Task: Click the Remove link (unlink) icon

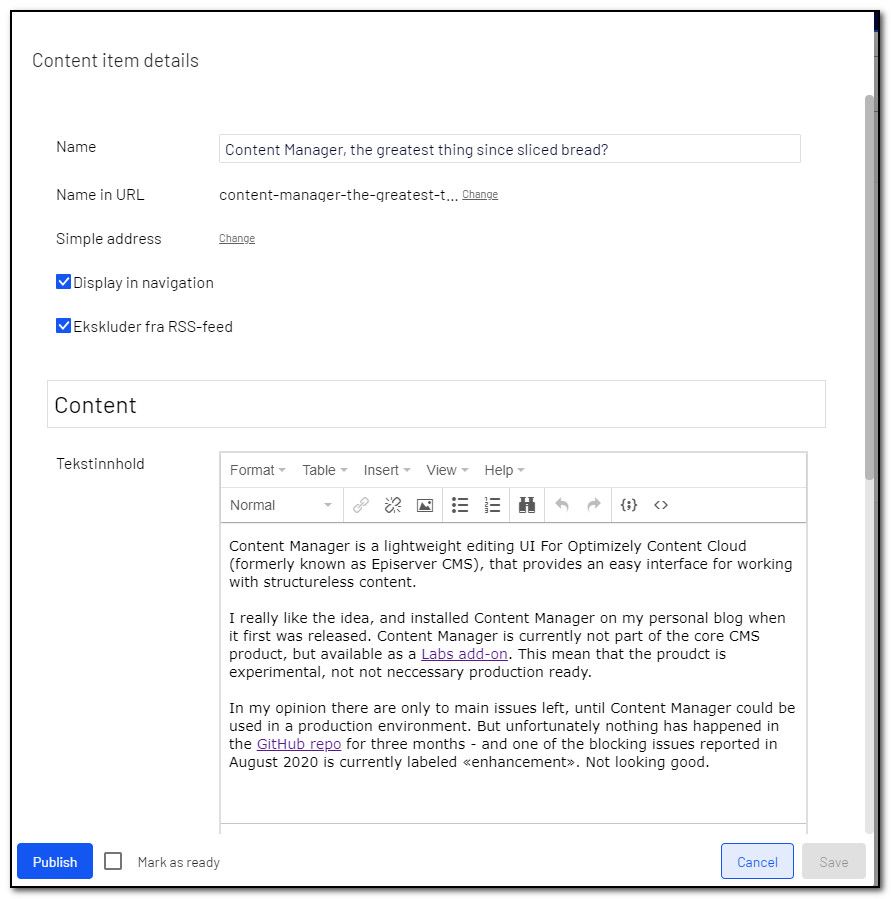Action: tap(393, 505)
